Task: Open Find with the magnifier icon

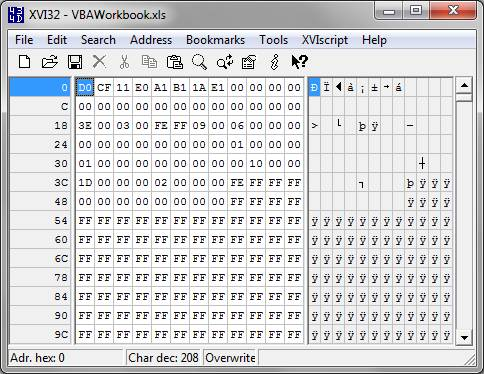Action: pos(199,62)
